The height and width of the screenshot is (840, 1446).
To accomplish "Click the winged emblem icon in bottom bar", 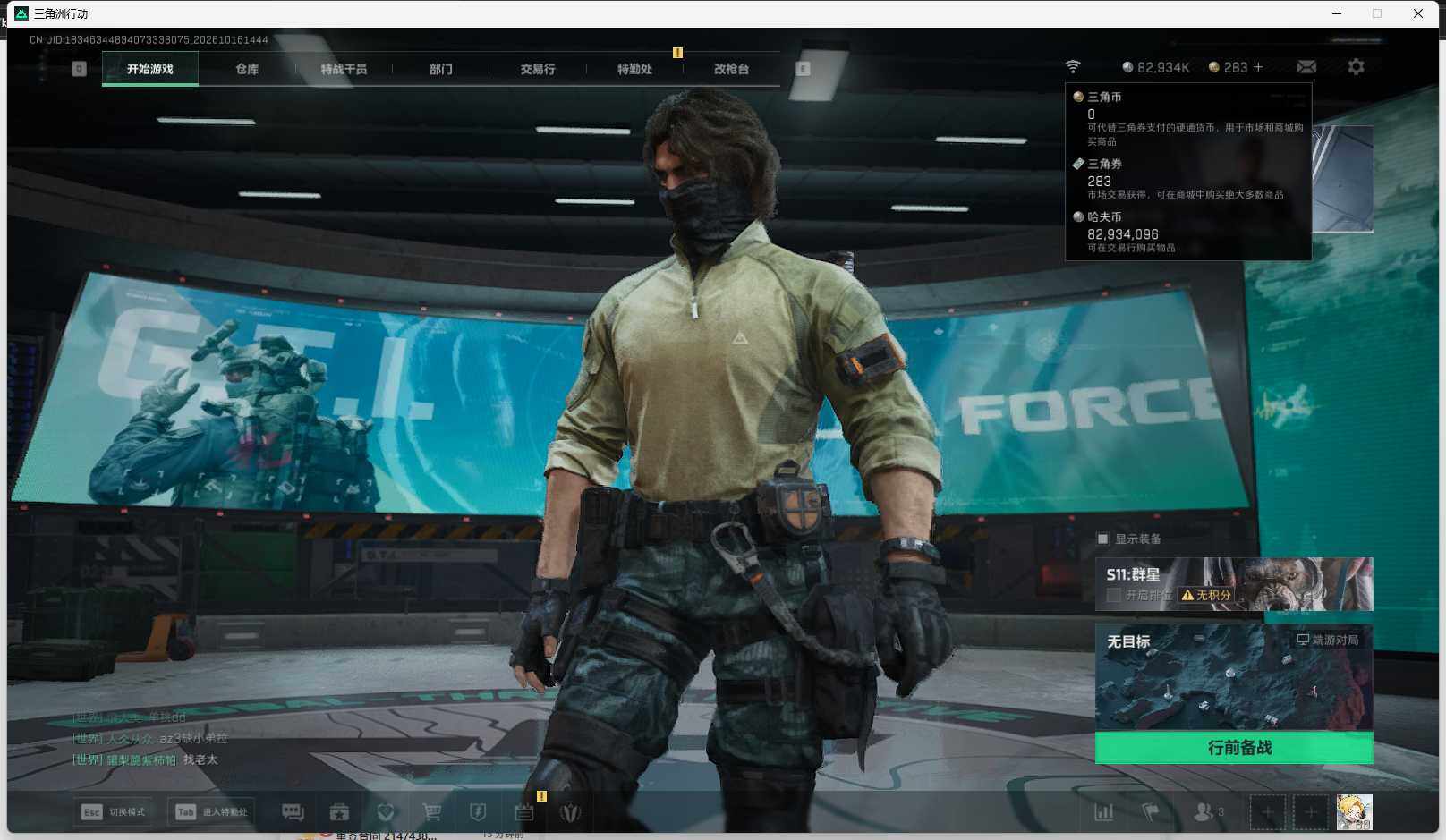I will [x=571, y=812].
